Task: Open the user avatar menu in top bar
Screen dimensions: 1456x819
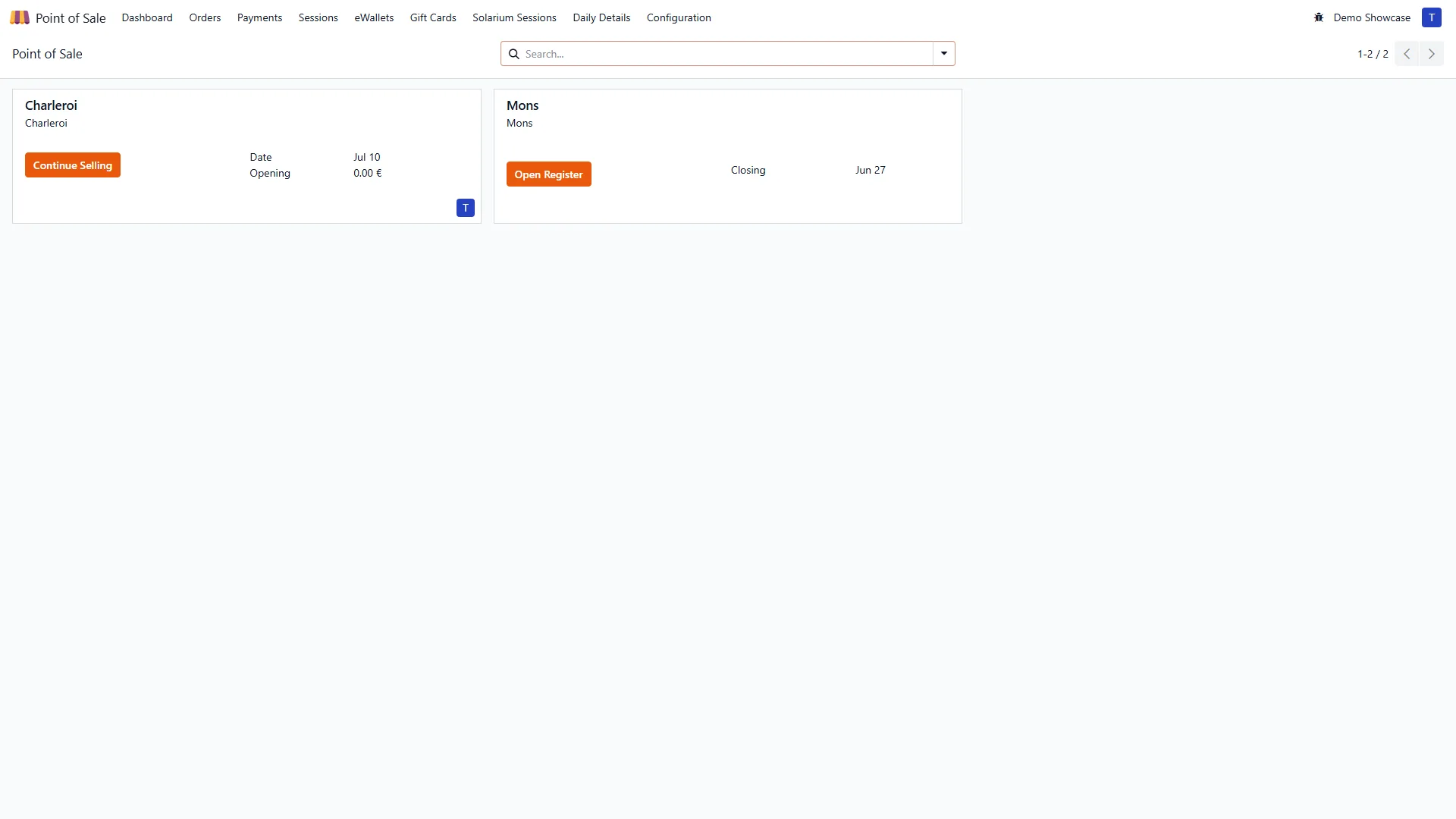Action: click(x=1431, y=17)
